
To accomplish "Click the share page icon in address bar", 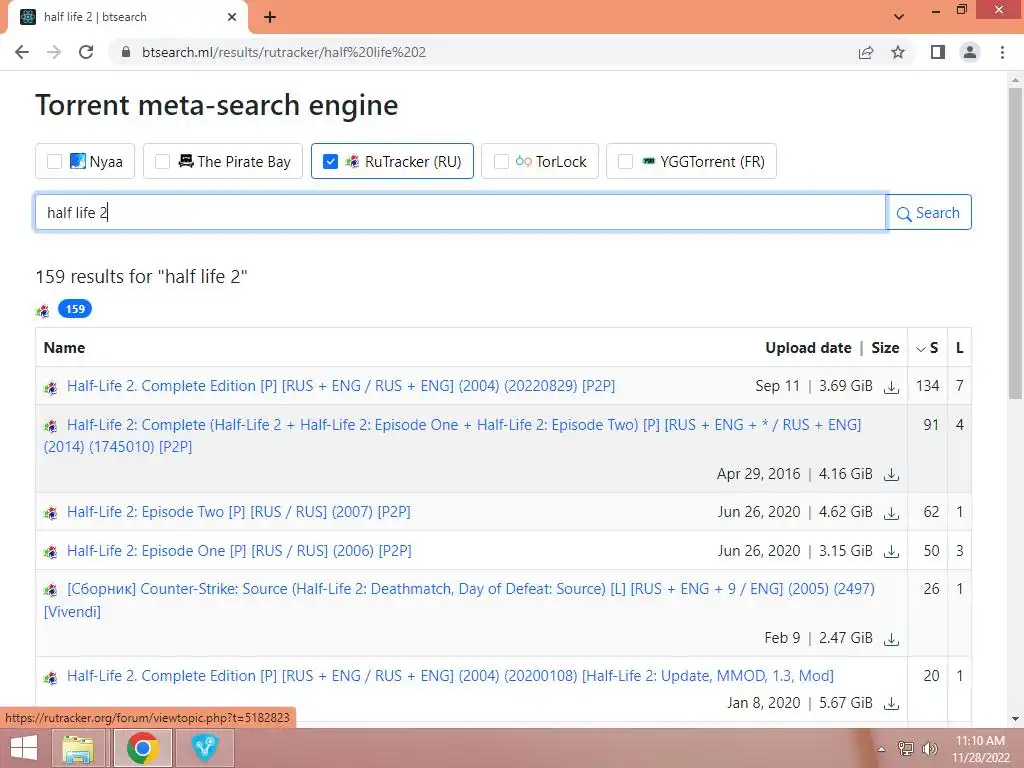I will [x=866, y=52].
